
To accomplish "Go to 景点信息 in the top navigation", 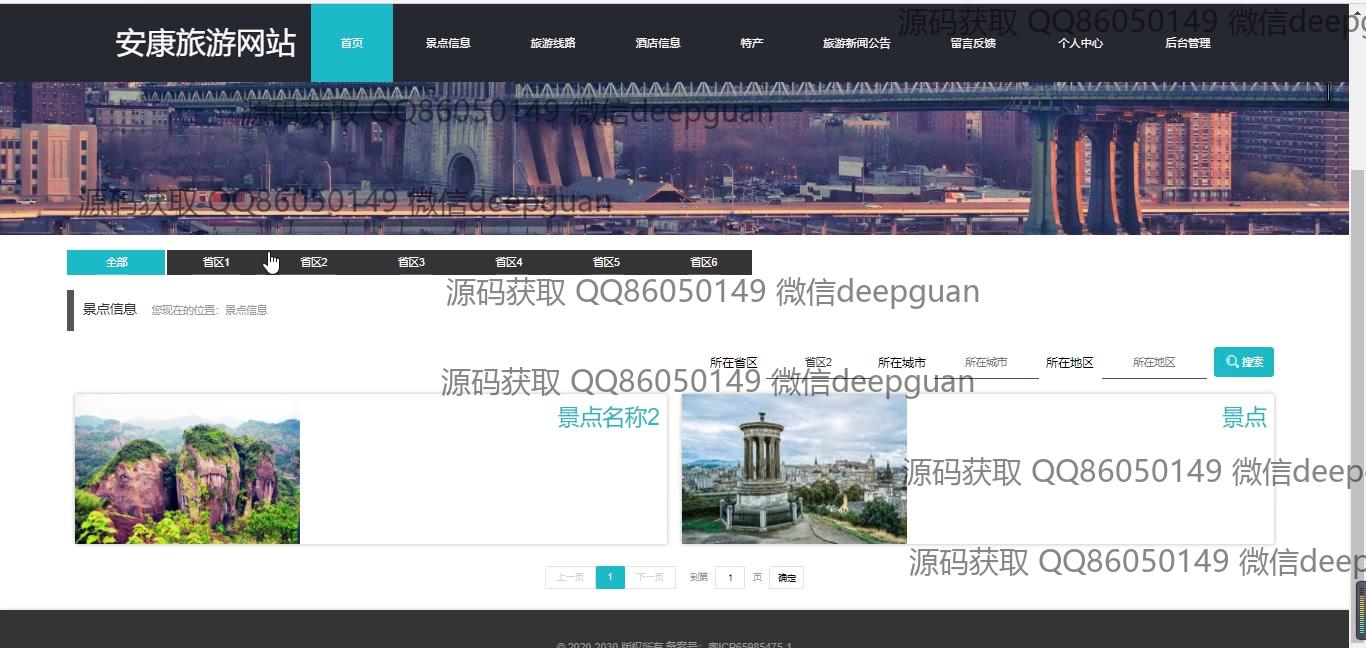I will click(448, 43).
